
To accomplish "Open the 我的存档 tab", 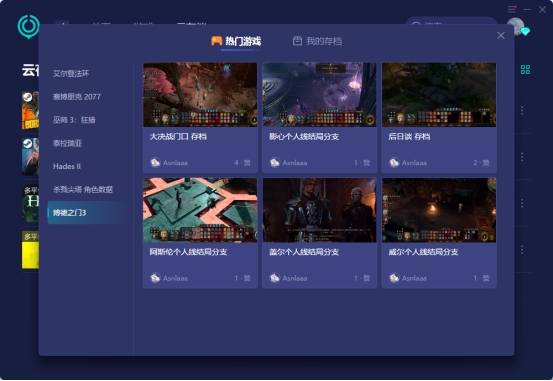I will tap(317, 41).
